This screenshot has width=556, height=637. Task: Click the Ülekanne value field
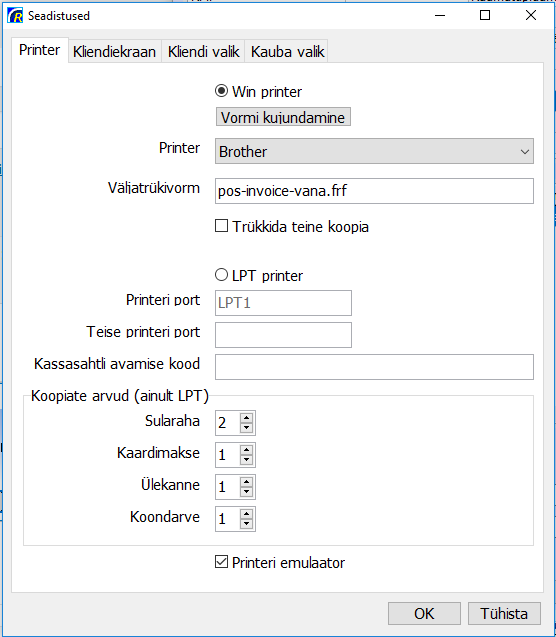point(228,487)
